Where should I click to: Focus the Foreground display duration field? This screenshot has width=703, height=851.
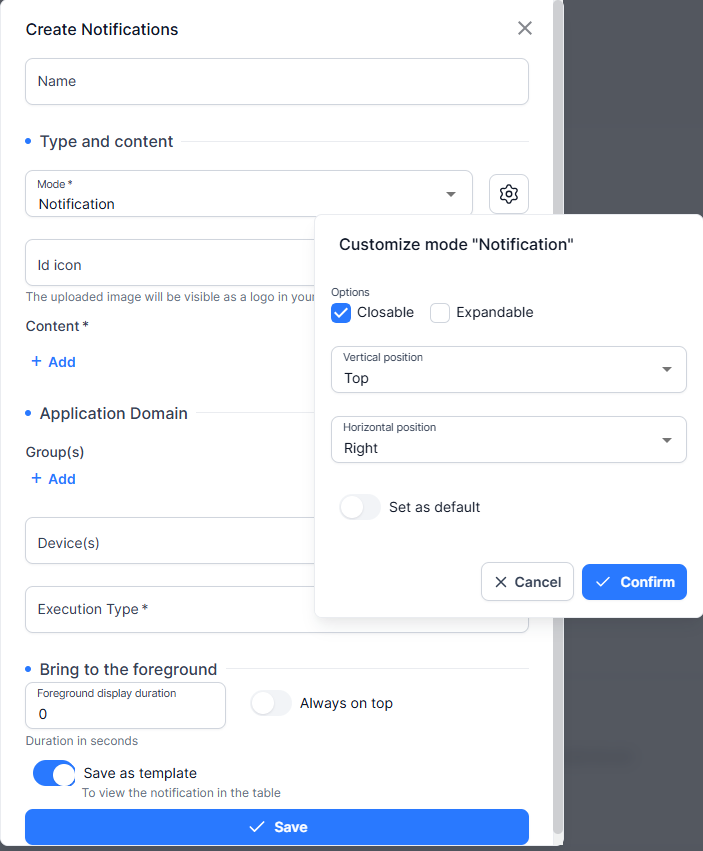tap(125, 705)
